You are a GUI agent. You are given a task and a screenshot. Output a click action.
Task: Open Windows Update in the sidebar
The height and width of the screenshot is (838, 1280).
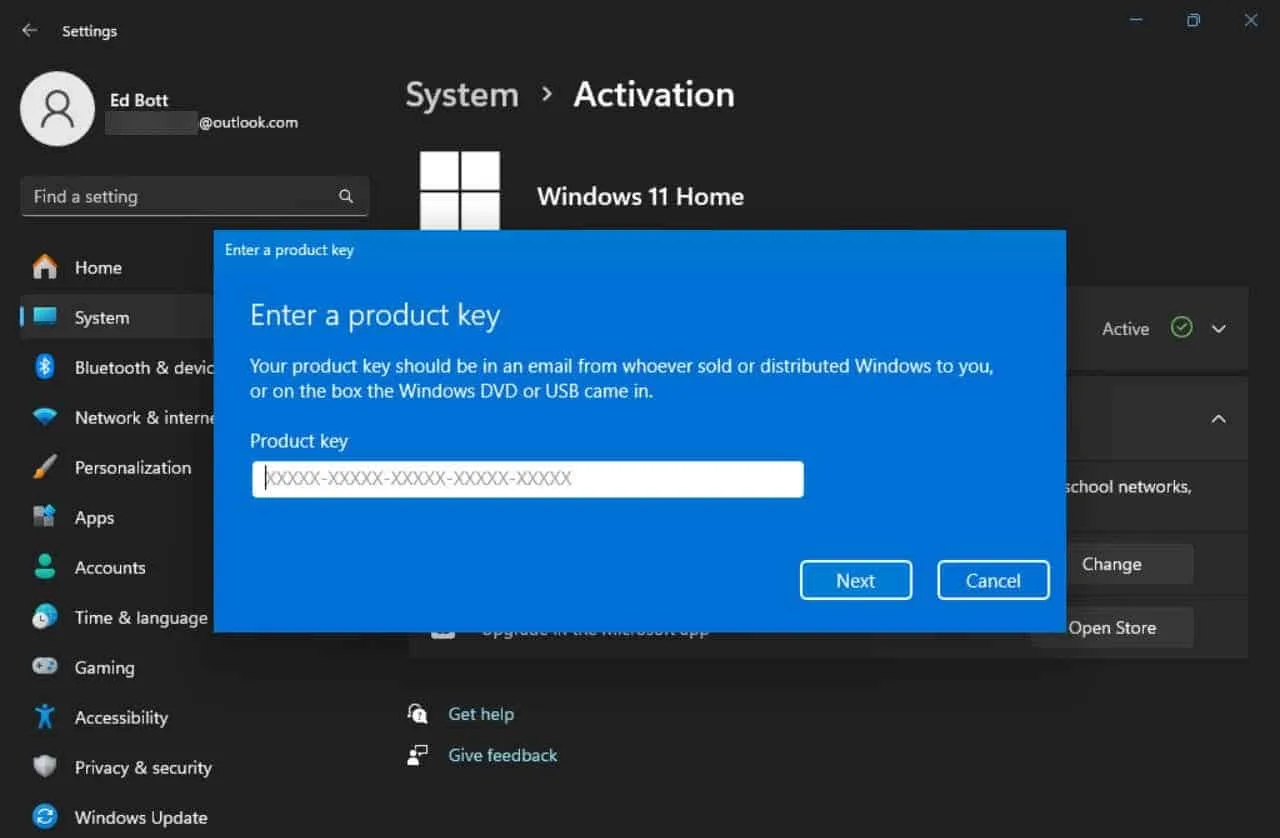pos(140,817)
